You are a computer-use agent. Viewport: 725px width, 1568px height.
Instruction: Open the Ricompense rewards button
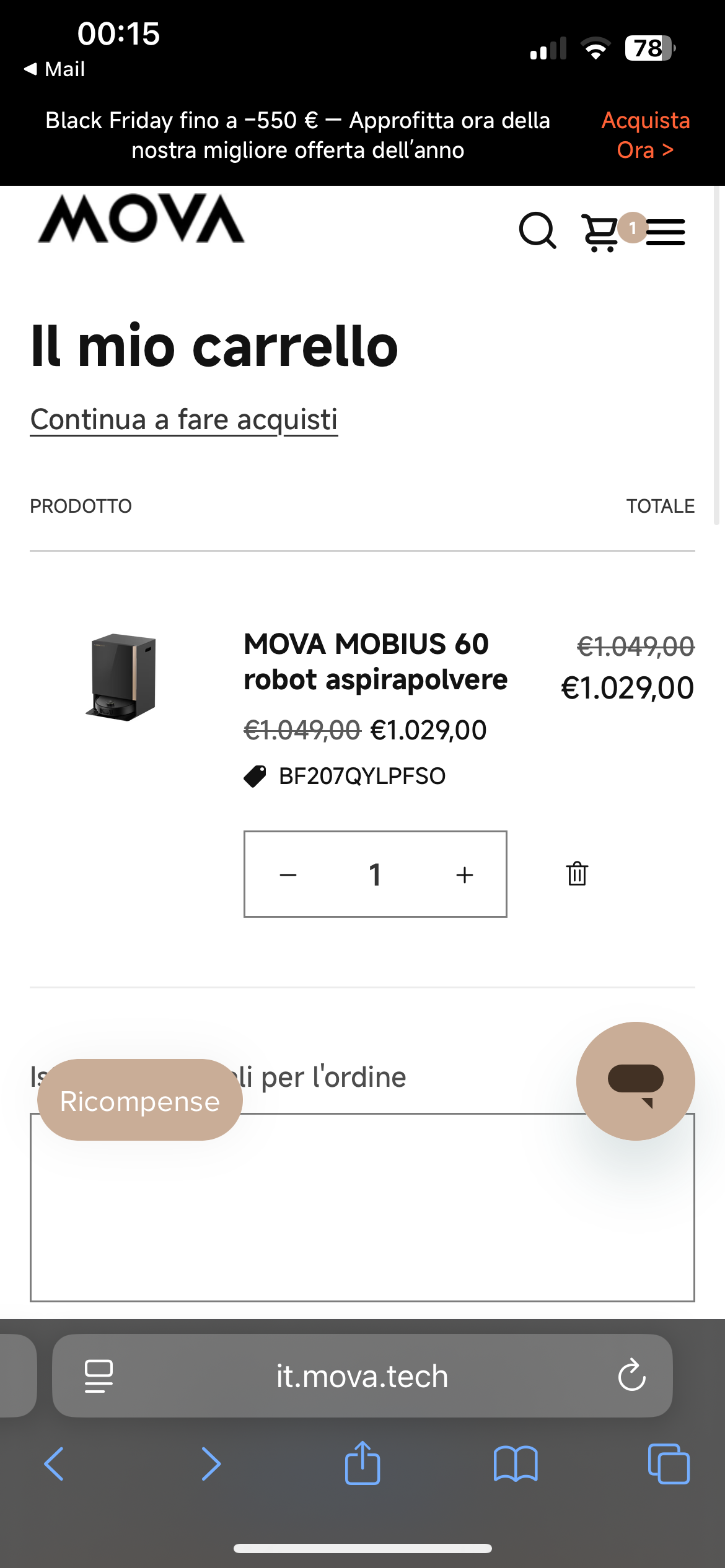tap(139, 1100)
